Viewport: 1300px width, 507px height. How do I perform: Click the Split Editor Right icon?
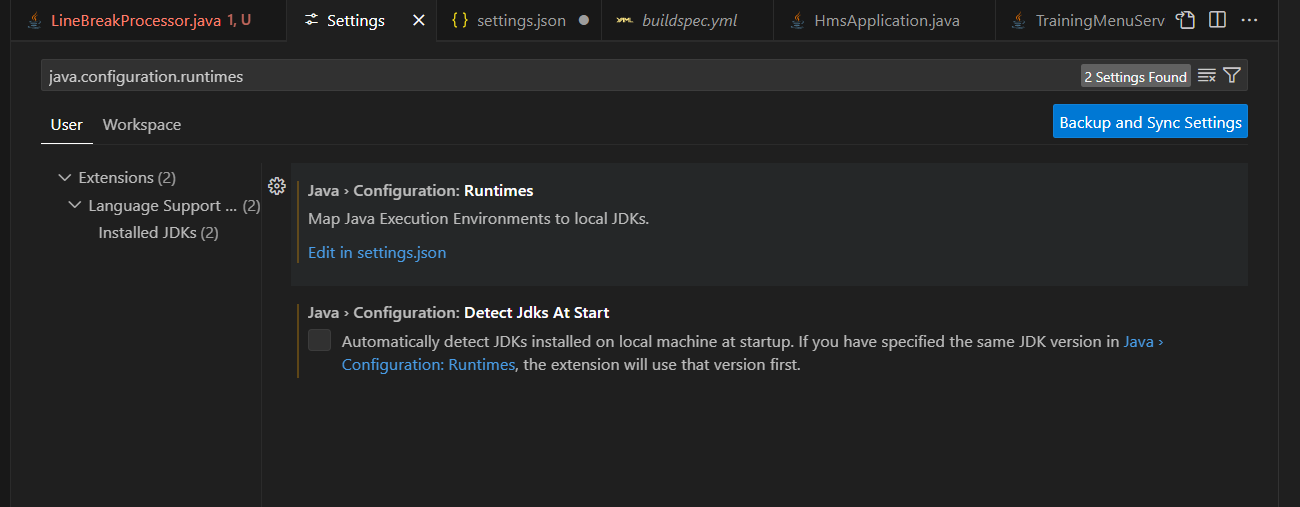tap(1217, 20)
